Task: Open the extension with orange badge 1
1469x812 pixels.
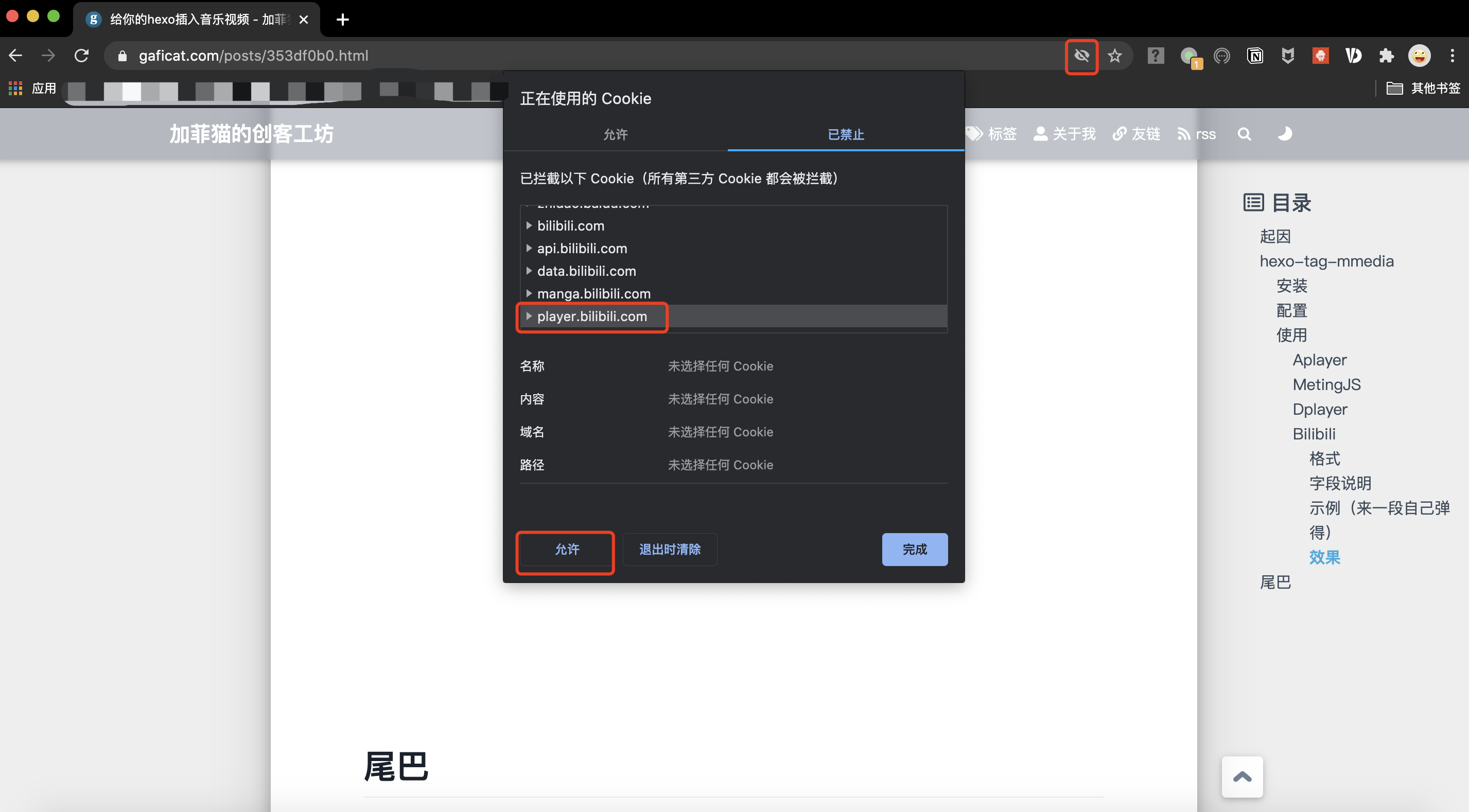Action: point(1190,57)
